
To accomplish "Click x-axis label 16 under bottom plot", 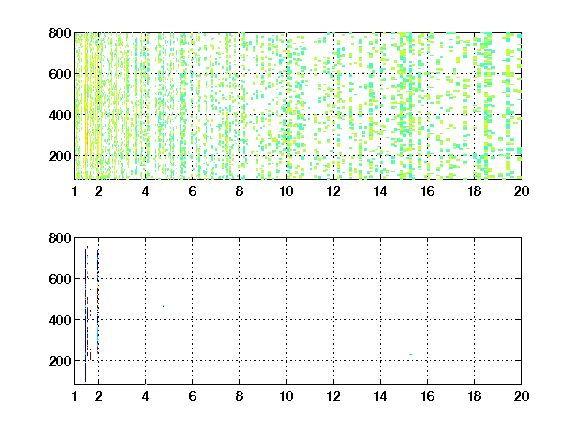I will [427, 396].
